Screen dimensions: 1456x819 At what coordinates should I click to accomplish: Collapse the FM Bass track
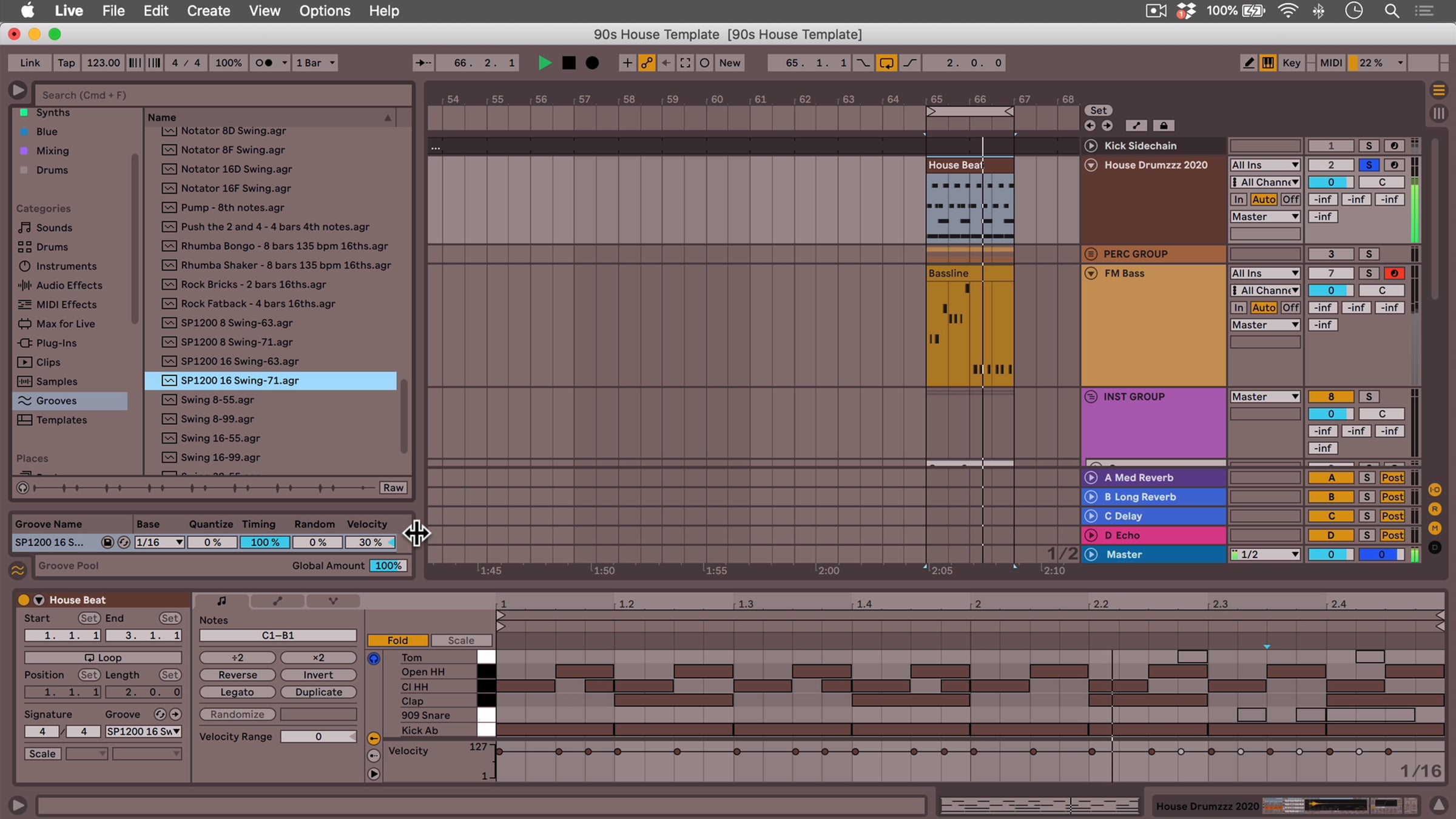(x=1091, y=274)
